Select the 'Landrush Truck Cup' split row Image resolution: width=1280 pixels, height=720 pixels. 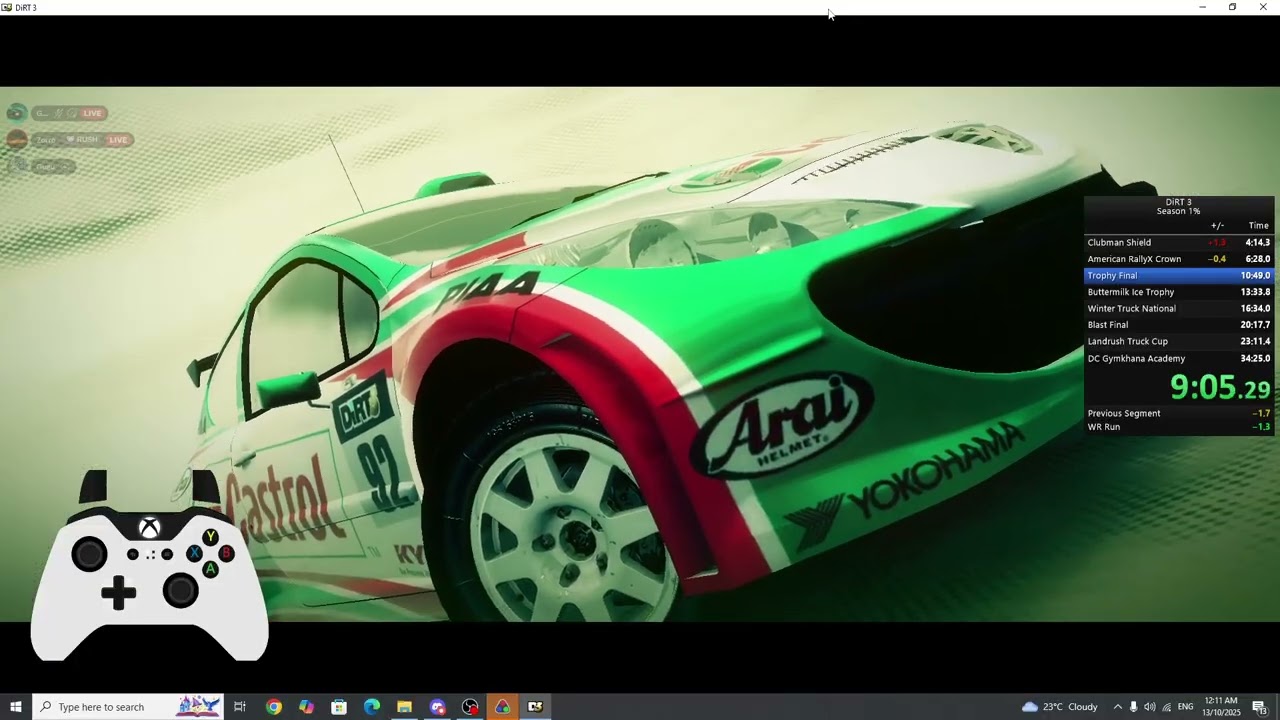click(x=1178, y=342)
